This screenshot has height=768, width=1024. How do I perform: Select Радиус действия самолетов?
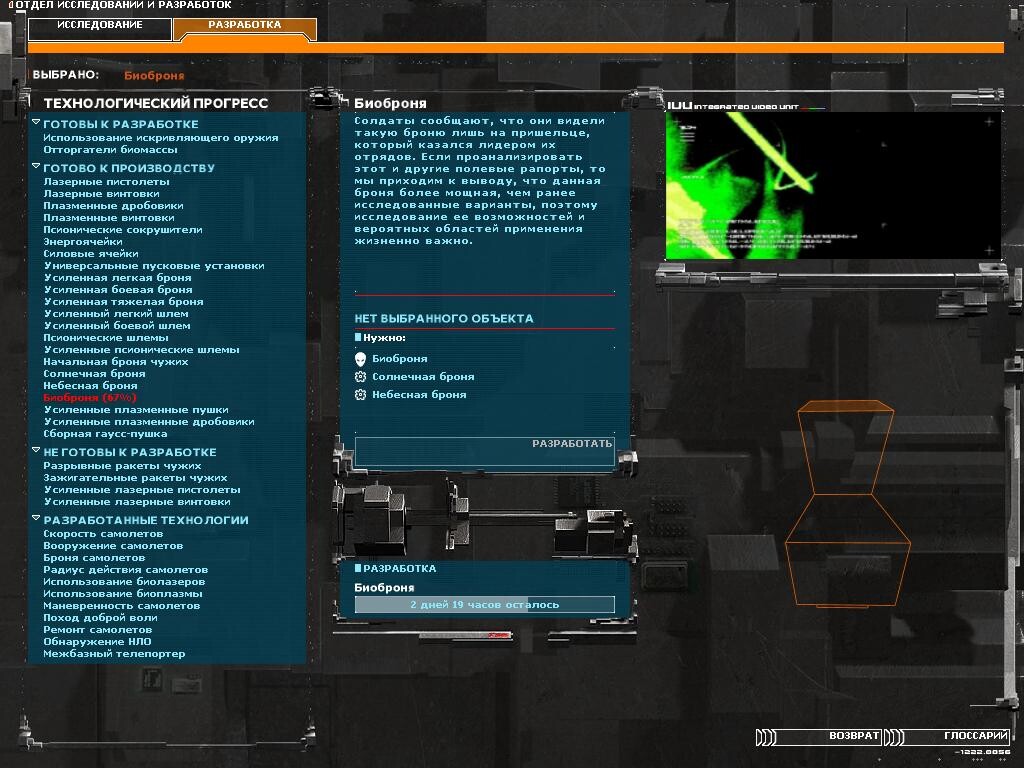point(125,570)
